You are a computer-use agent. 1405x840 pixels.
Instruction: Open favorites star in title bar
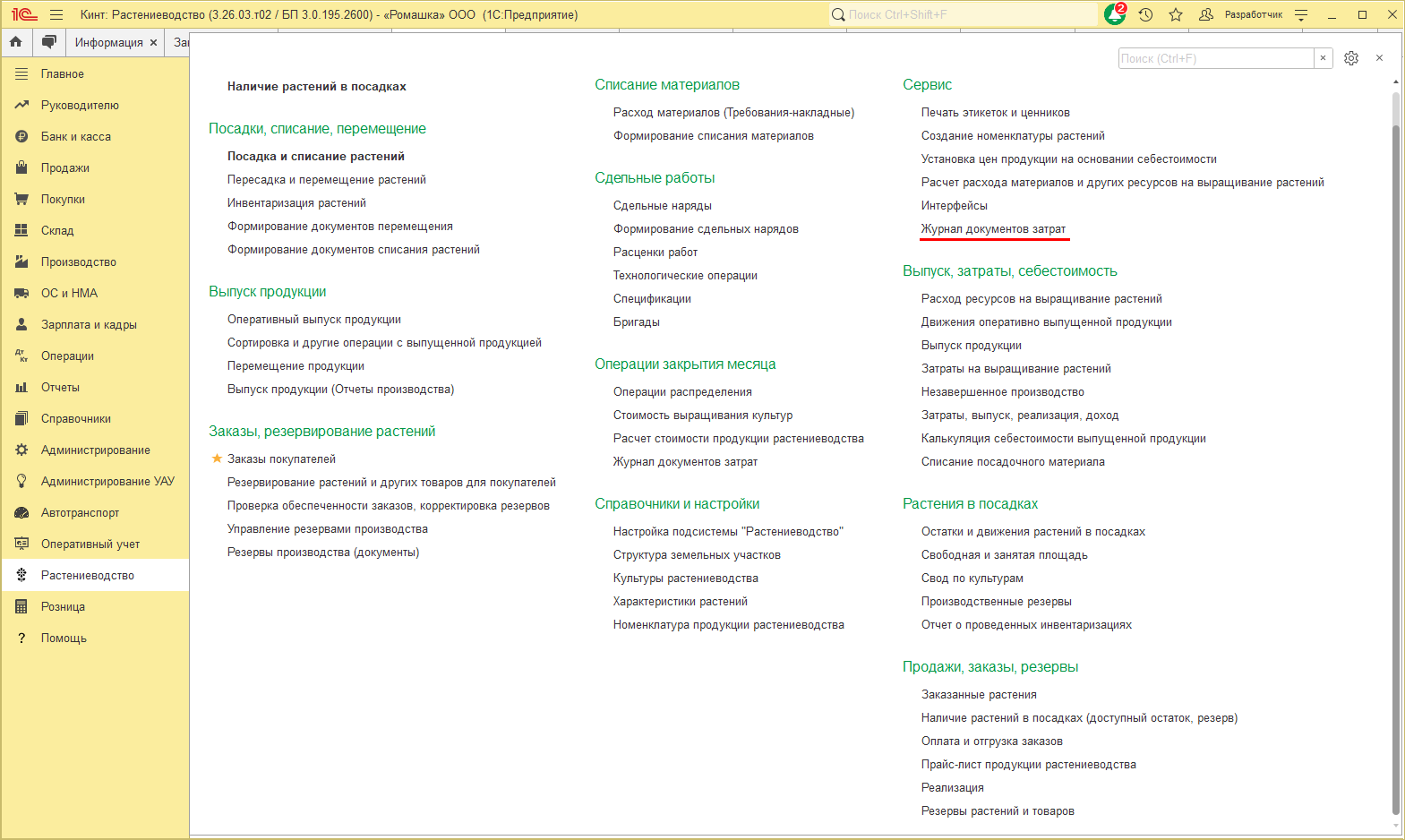pos(1176,15)
